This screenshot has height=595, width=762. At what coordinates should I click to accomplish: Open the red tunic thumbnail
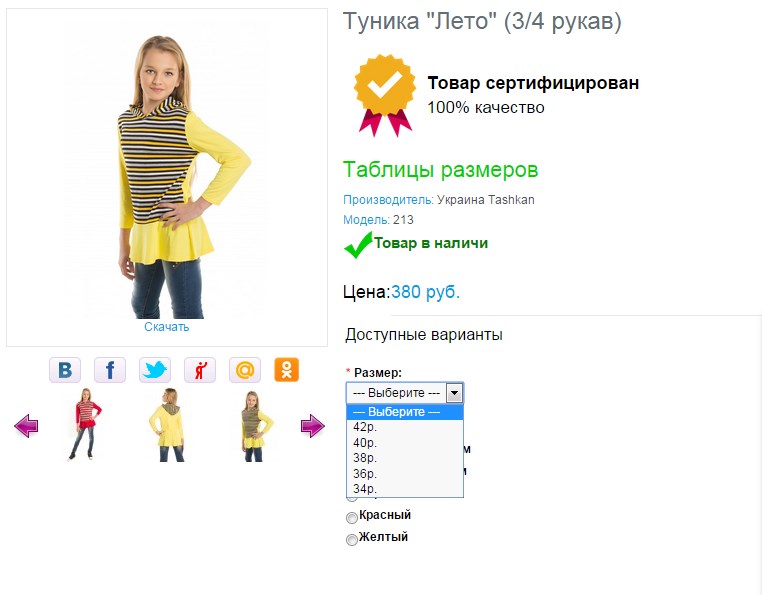[x=85, y=424]
